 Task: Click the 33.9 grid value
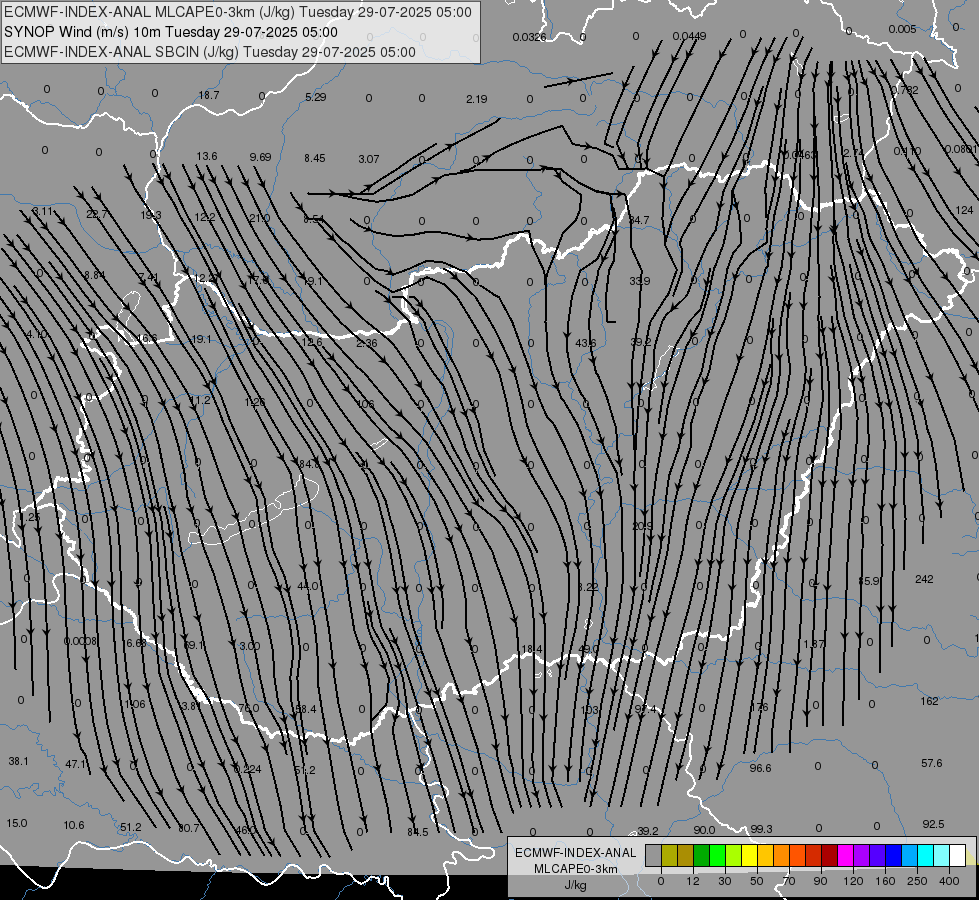(639, 281)
